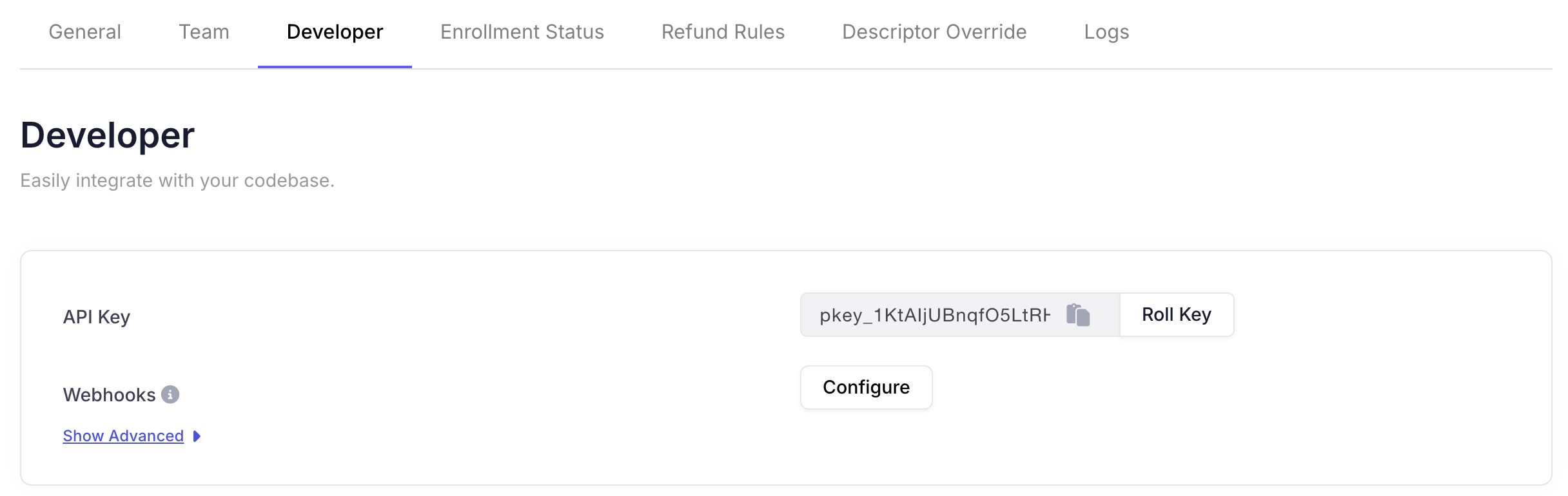Go to the Enrollment Status tab
The width and height of the screenshot is (1568, 496).
click(522, 32)
